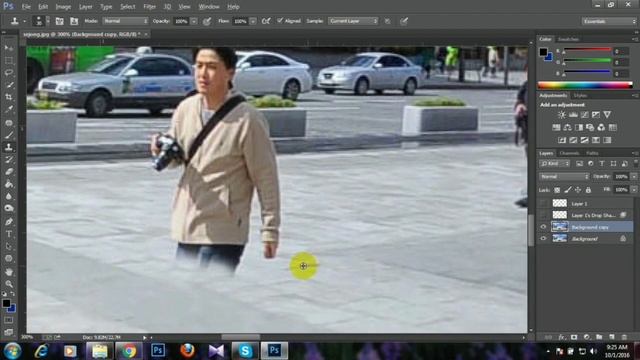Show Layer 1's Drop Shadow layer
Screen dimensions: 640x360
[x=543, y=215]
